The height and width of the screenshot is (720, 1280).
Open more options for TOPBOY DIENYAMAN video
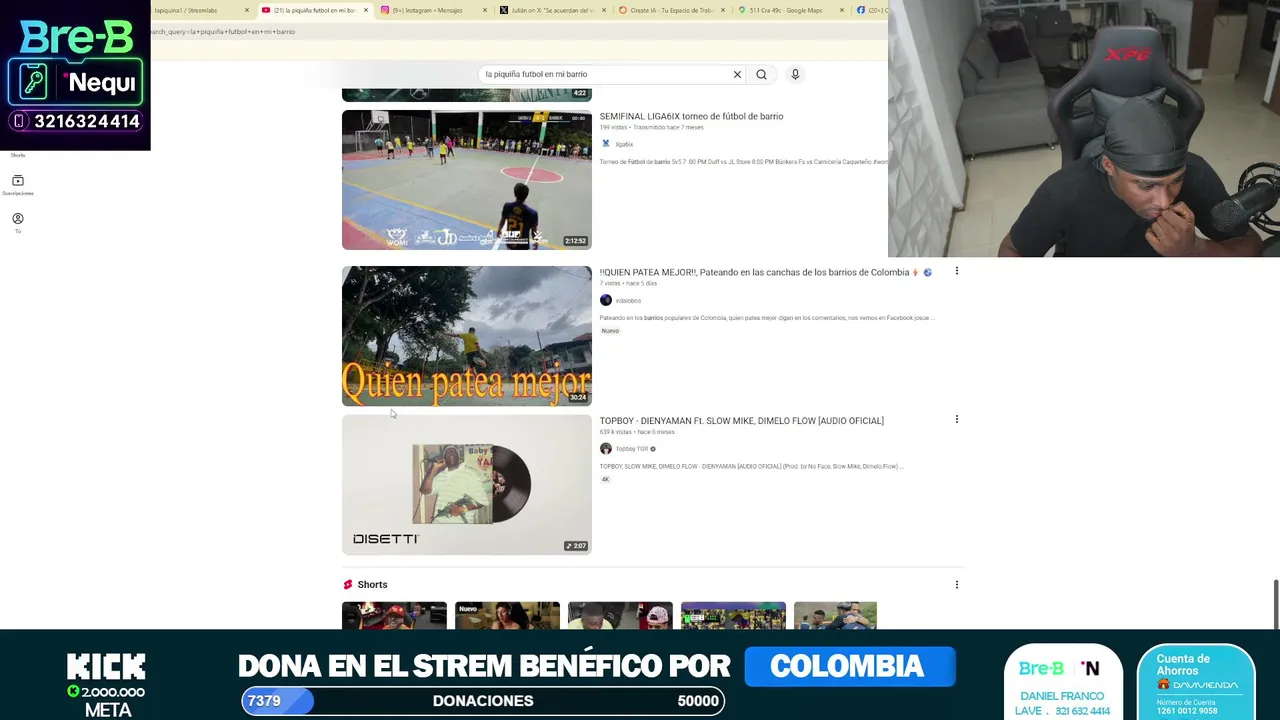coord(956,419)
